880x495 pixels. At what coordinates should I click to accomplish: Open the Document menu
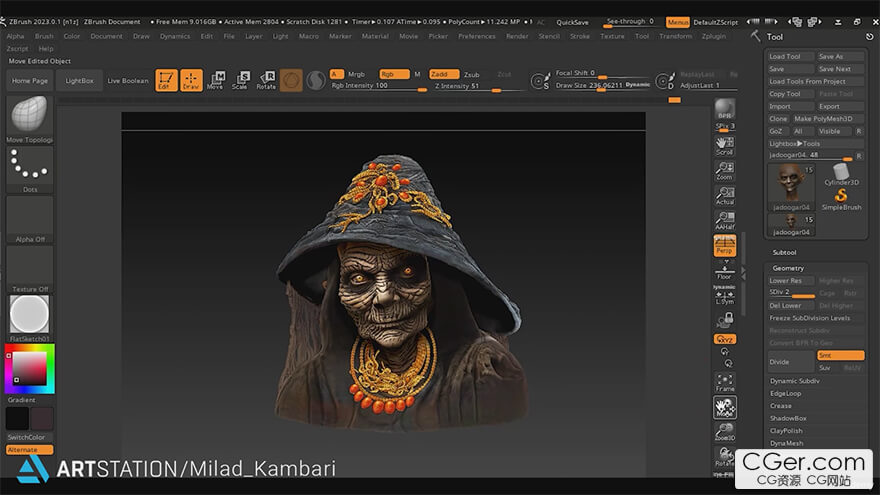tap(106, 36)
